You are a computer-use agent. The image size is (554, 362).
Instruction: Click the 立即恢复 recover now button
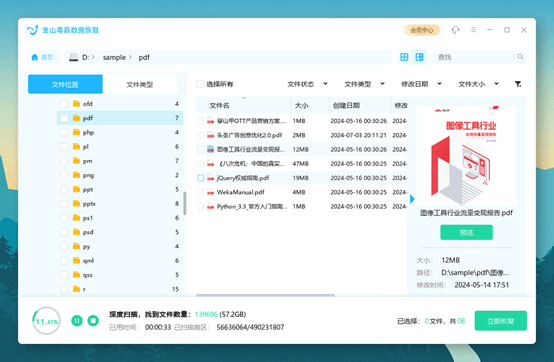[501, 321]
